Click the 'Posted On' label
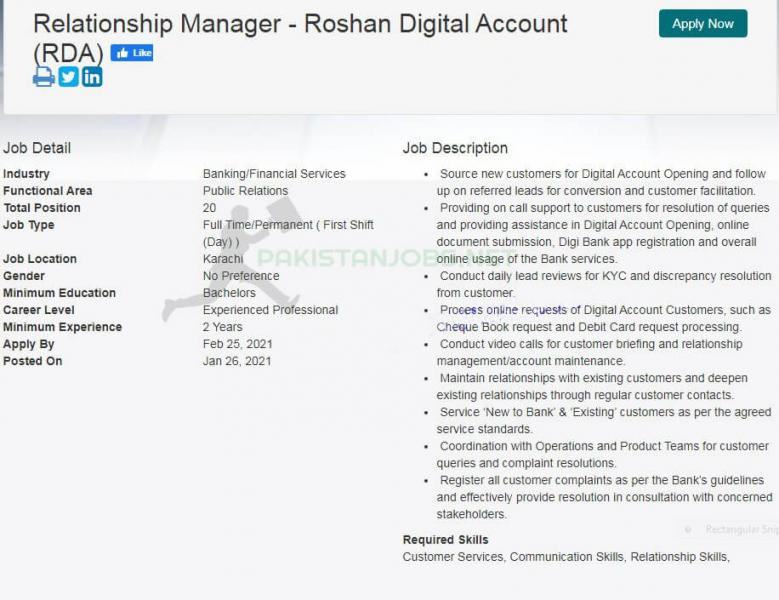The height and width of the screenshot is (600, 779). coord(33,361)
